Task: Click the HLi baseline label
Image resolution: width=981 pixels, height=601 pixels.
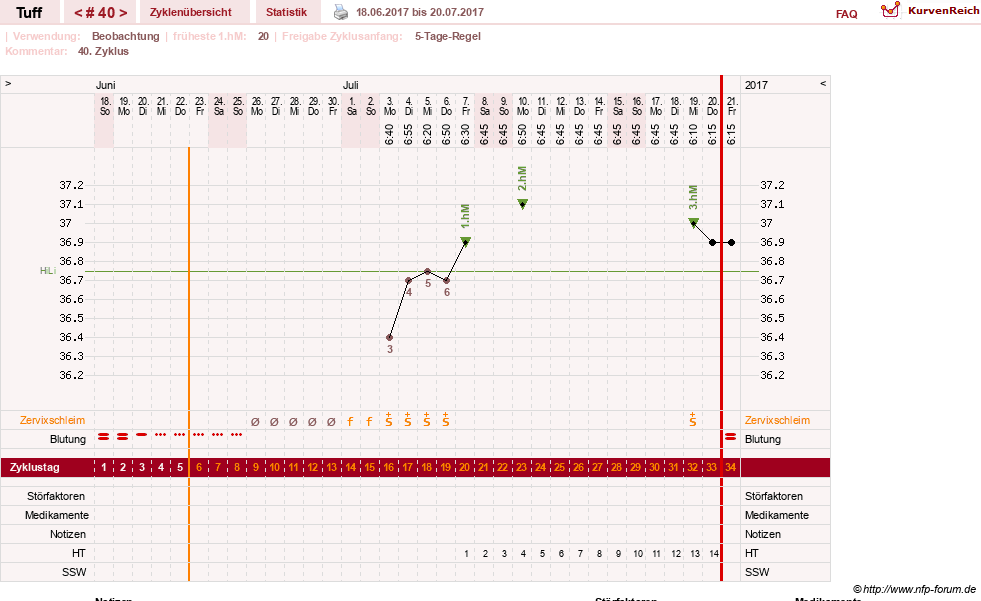Action: coord(48,271)
